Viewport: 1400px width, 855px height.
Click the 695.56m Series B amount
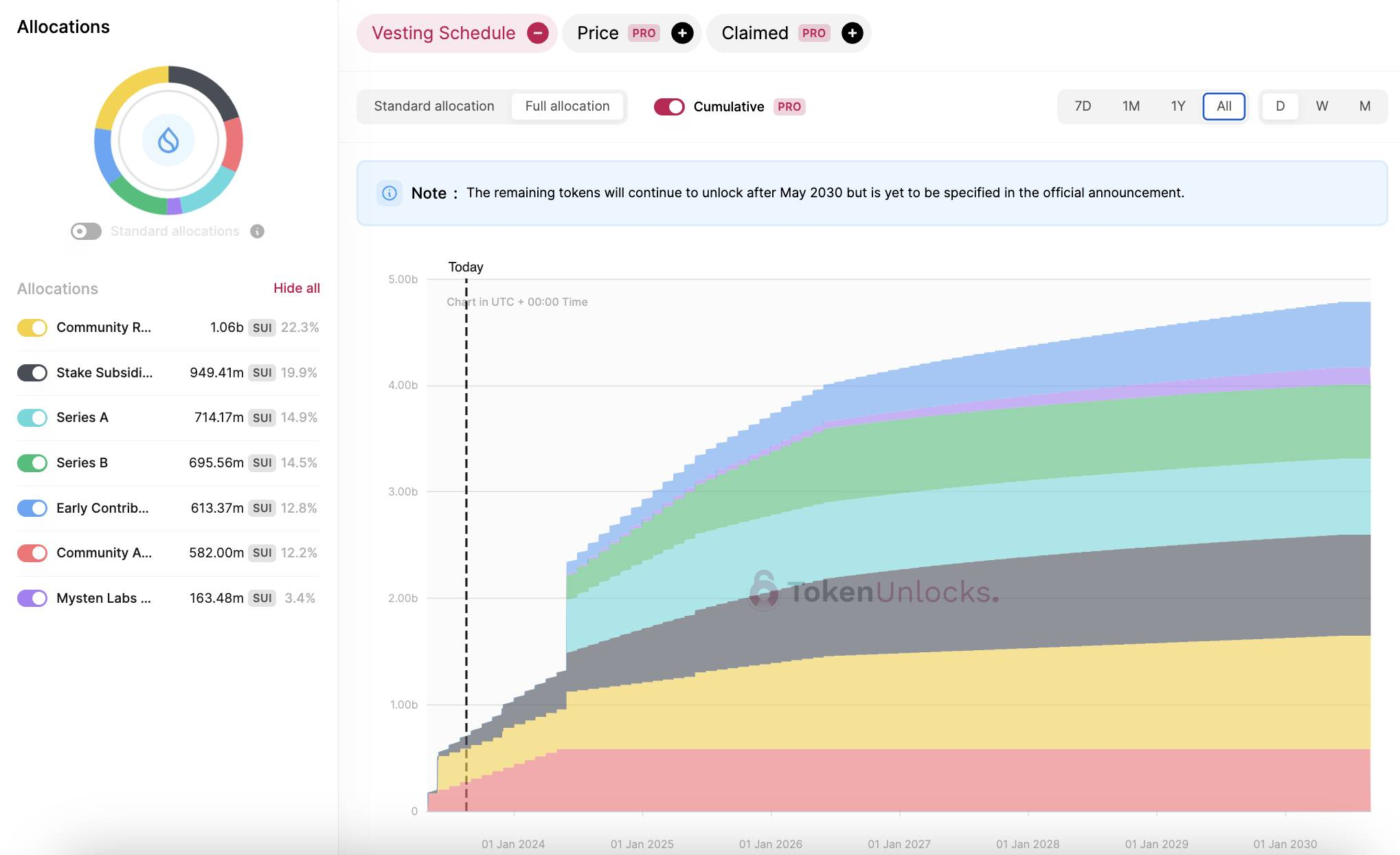tap(216, 463)
